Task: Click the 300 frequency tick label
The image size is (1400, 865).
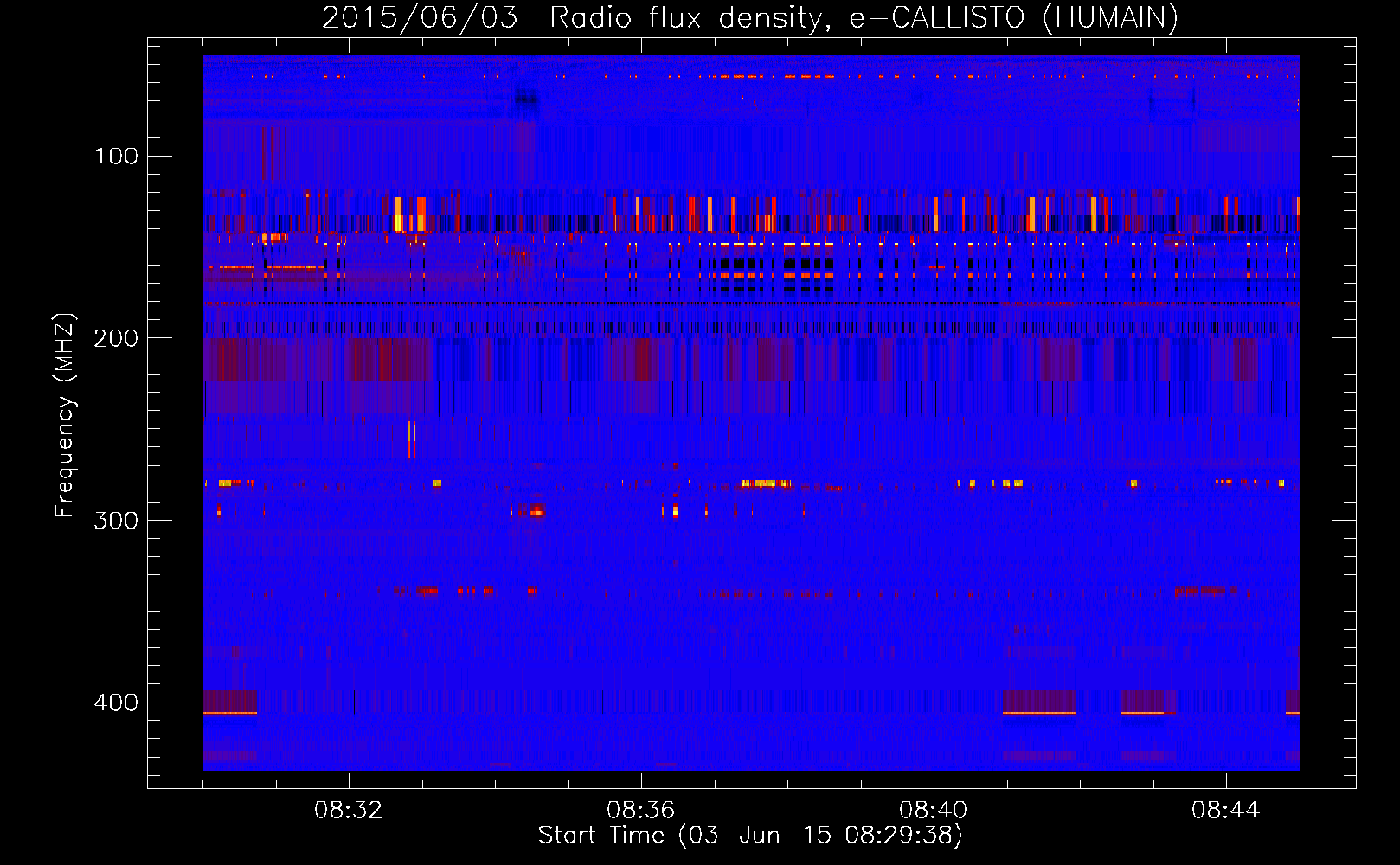Action: click(116, 520)
